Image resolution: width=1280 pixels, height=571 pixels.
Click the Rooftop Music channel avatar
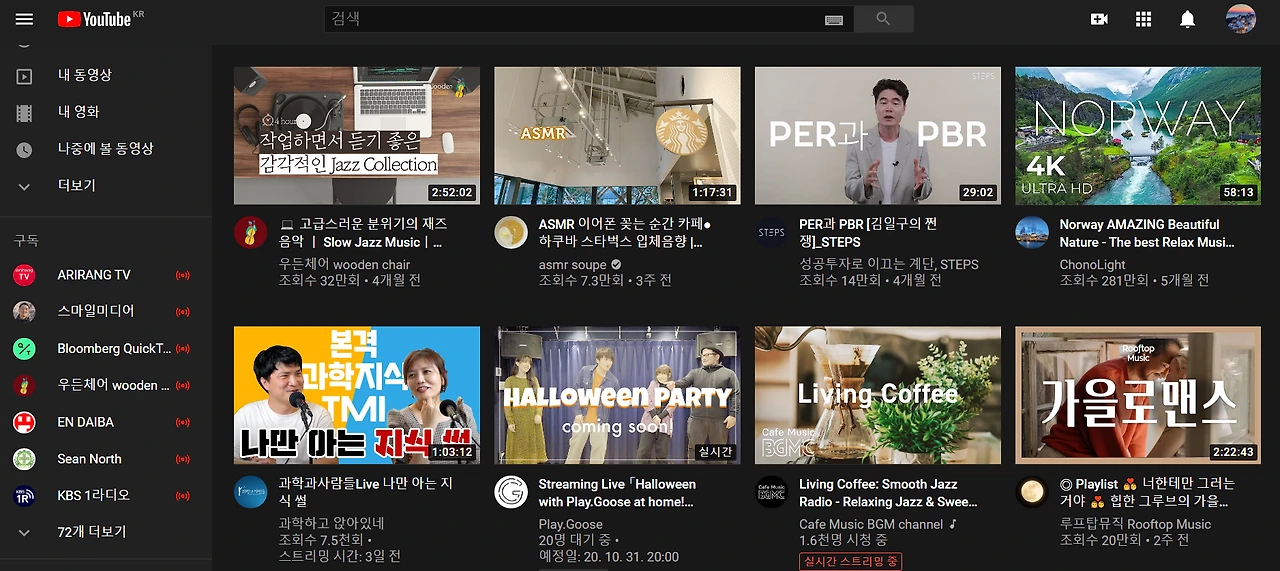1031,492
